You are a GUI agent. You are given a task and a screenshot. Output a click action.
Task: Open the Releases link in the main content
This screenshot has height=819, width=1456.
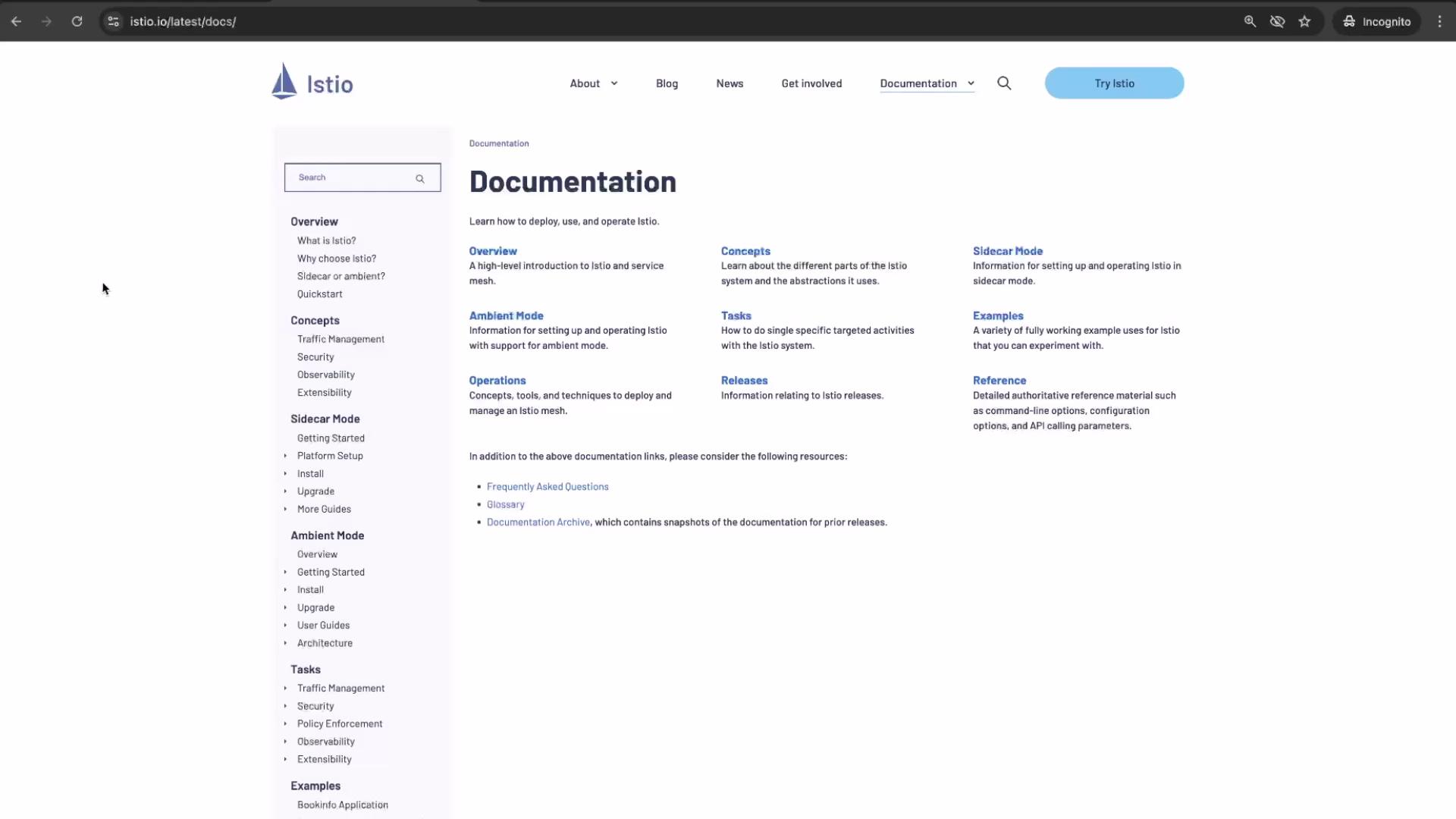(744, 381)
